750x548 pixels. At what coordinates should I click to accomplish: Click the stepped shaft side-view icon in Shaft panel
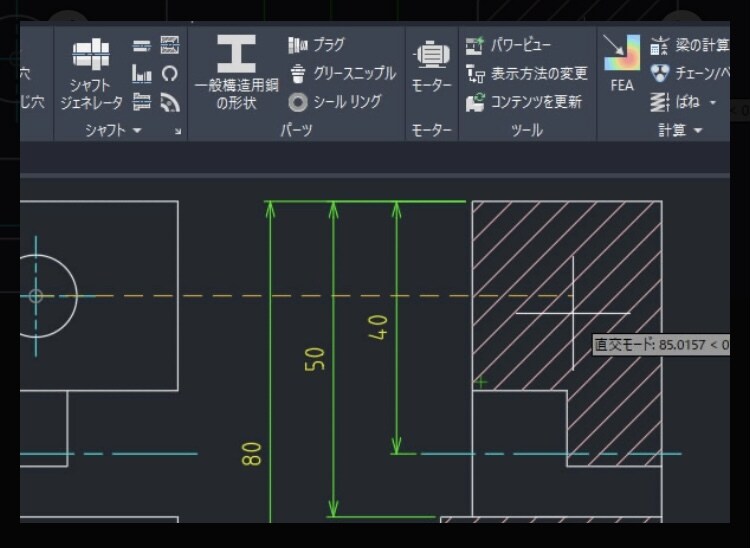pyautogui.click(x=142, y=102)
